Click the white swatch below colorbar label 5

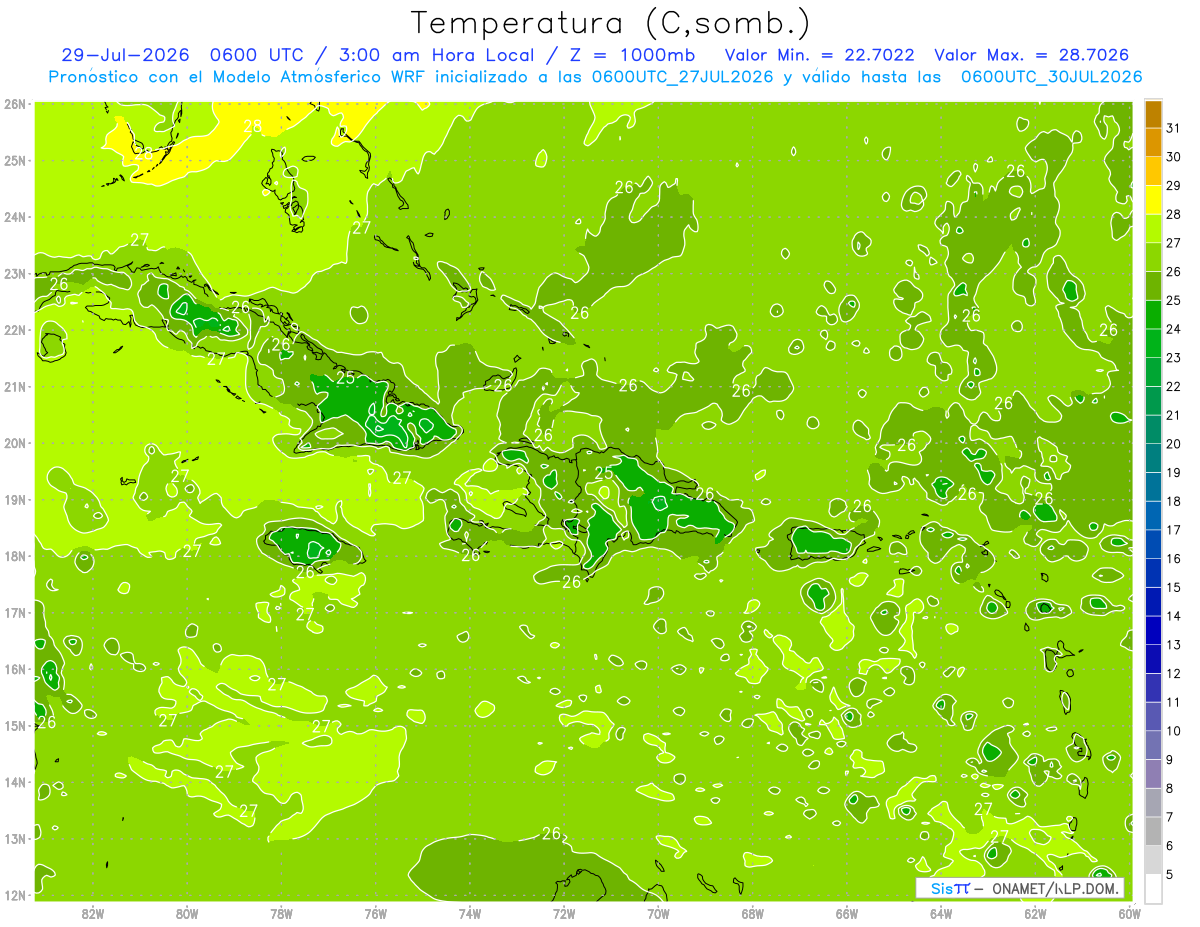pos(1153,888)
